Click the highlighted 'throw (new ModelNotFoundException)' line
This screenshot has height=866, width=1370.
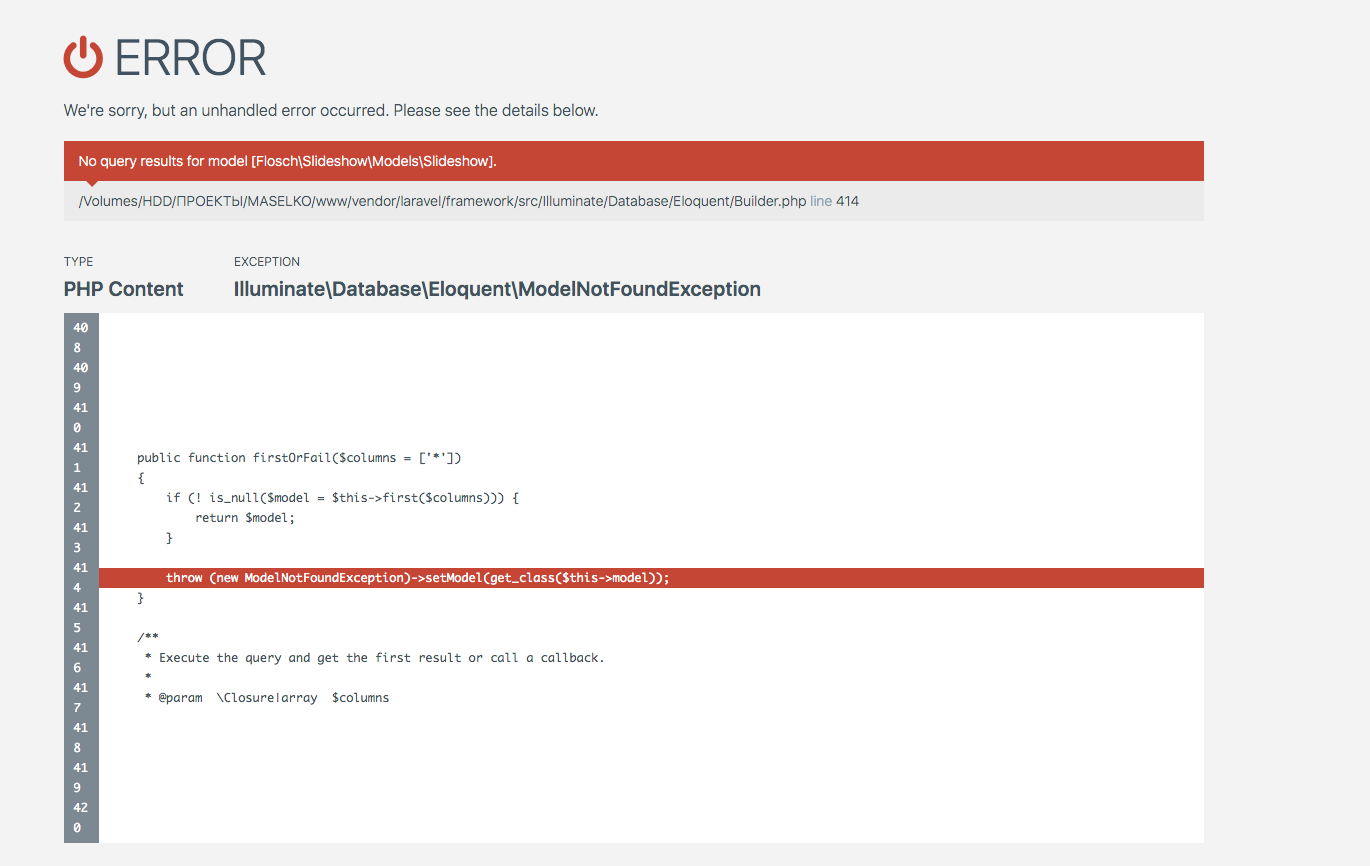pos(651,578)
